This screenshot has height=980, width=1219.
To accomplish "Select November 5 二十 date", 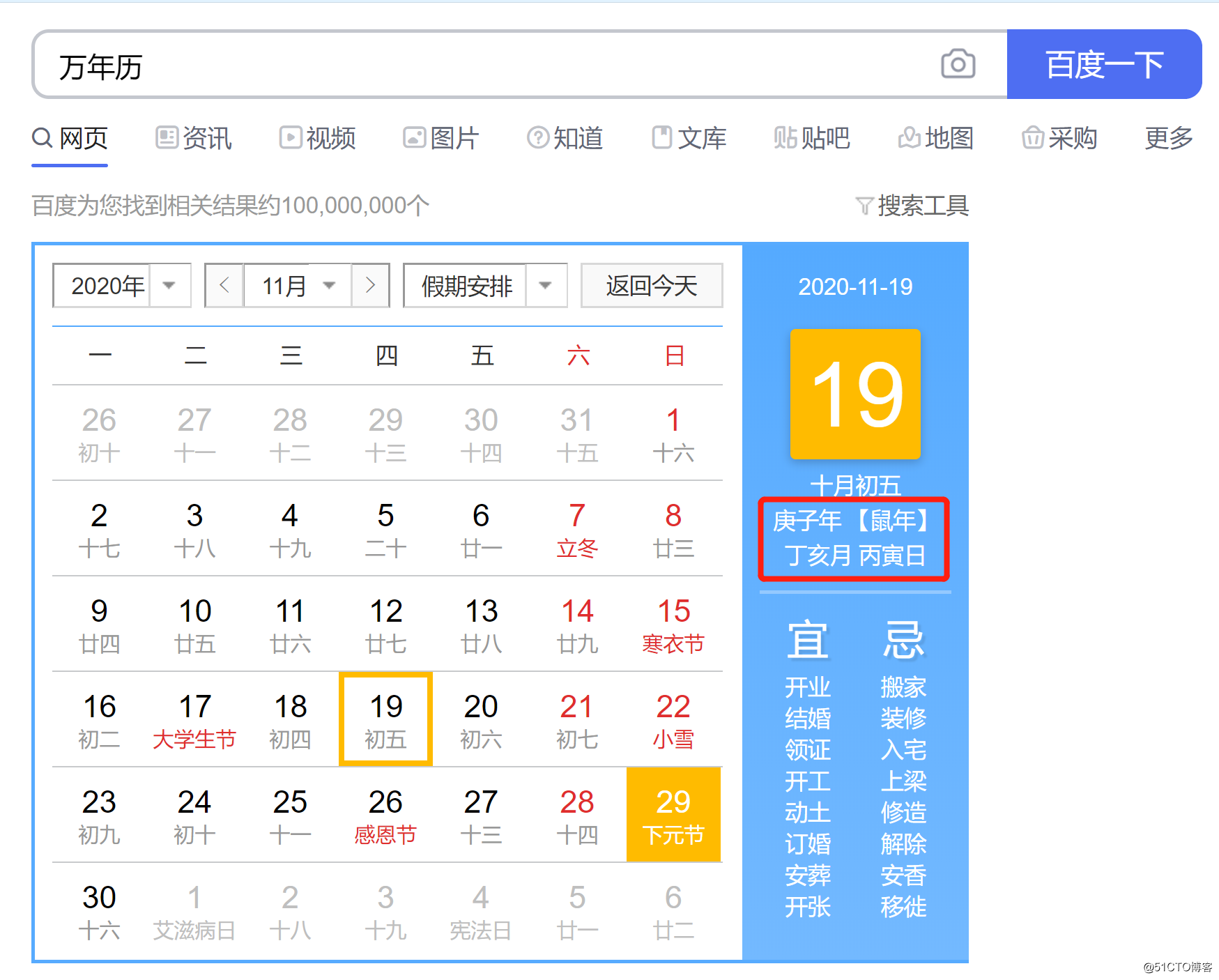I will click(385, 529).
